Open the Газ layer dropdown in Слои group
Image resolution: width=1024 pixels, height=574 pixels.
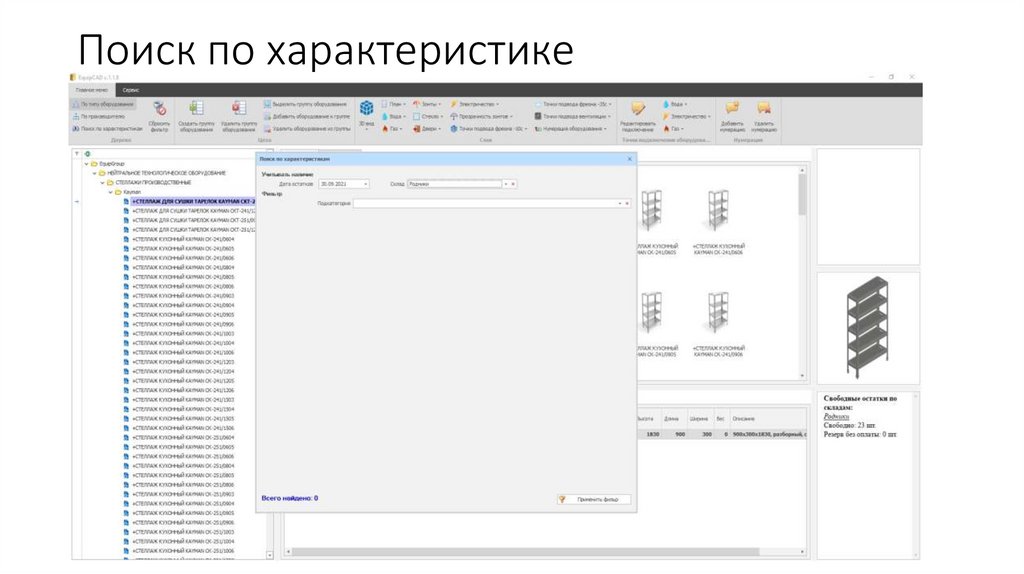coord(392,129)
